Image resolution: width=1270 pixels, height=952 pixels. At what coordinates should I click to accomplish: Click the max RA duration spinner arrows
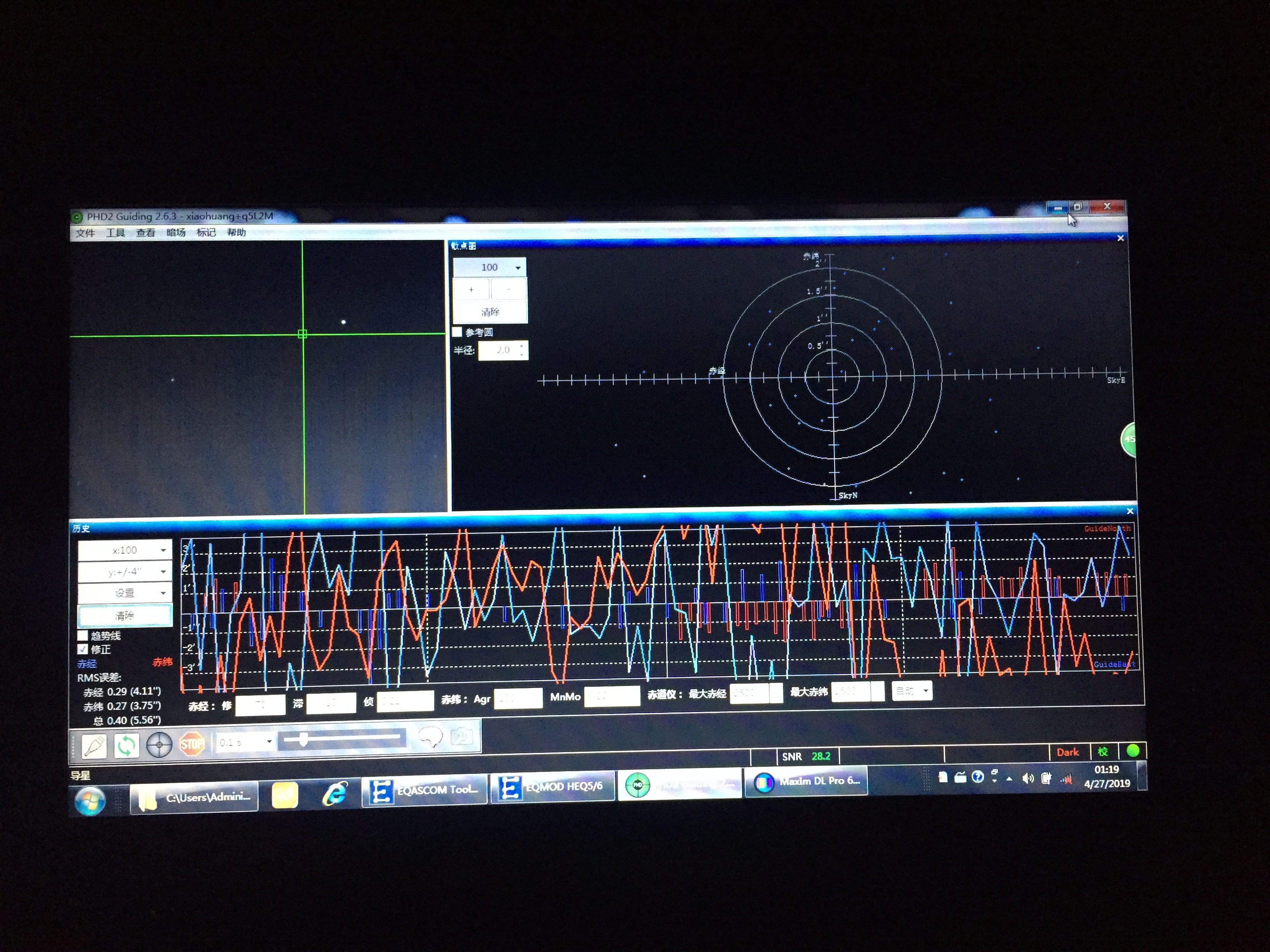click(776, 693)
